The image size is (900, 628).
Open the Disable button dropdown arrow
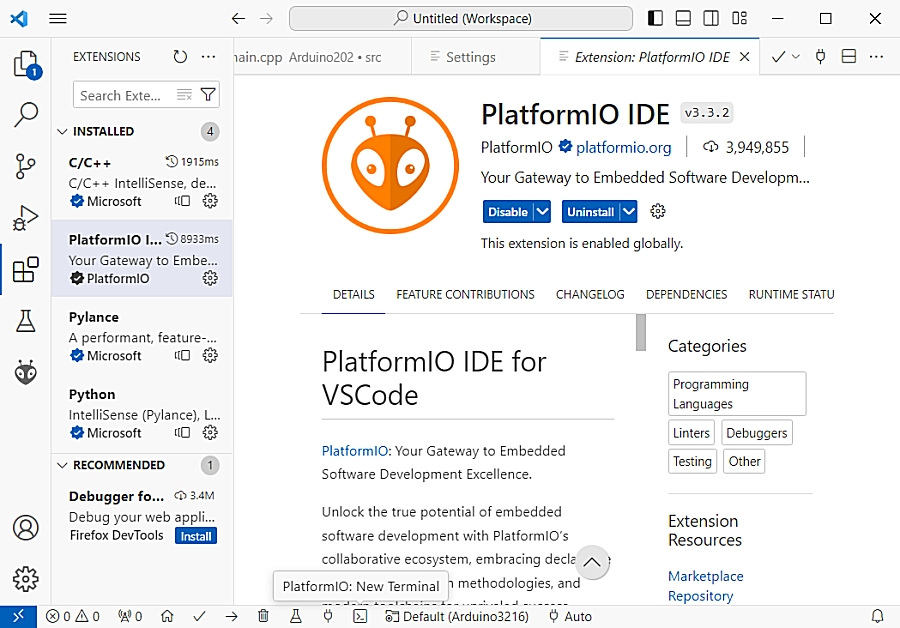click(542, 211)
